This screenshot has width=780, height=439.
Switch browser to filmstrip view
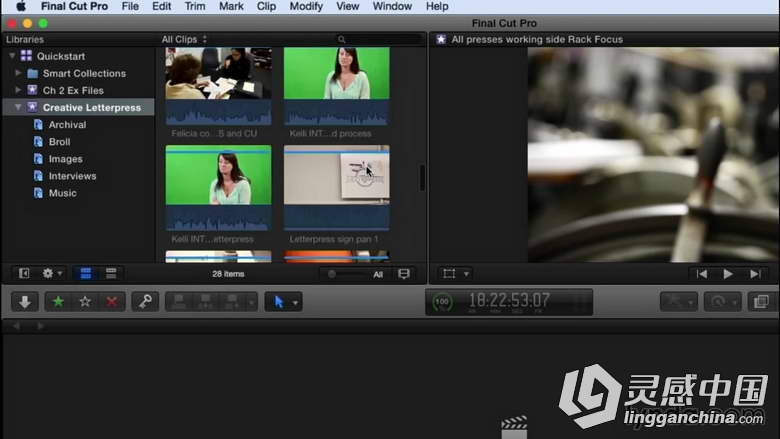(x=86, y=273)
